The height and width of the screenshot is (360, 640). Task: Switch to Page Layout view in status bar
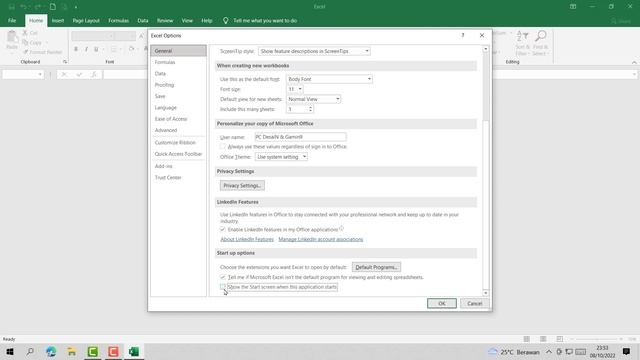pyautogui.click(x=543, y=339)
